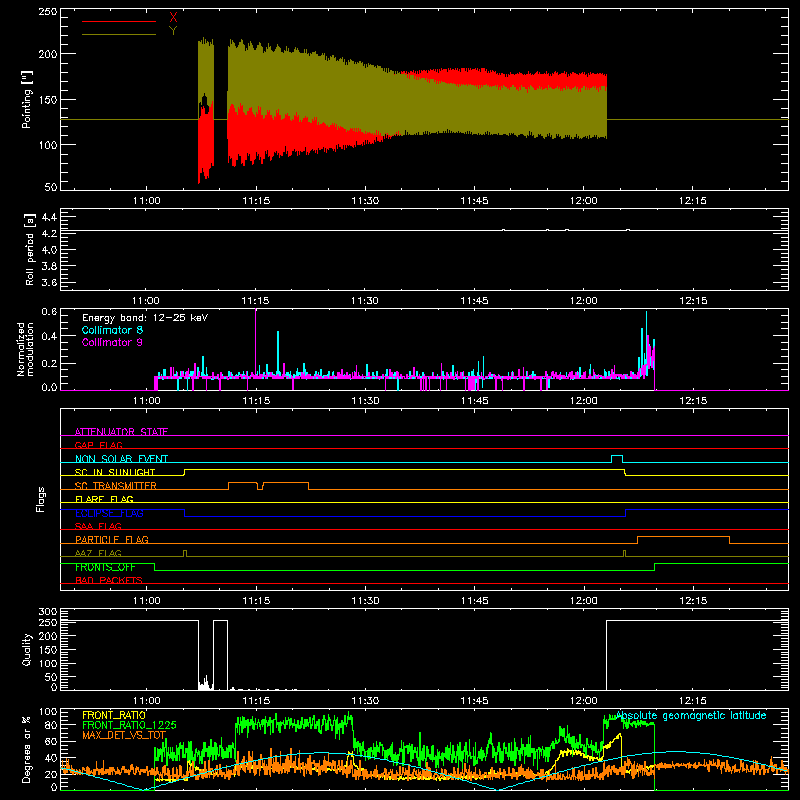Image resolution: width=800 pixels, height=800 pixels.
Task: Click the 'Normalized modulation' axis label
Action: coord(25,349)
